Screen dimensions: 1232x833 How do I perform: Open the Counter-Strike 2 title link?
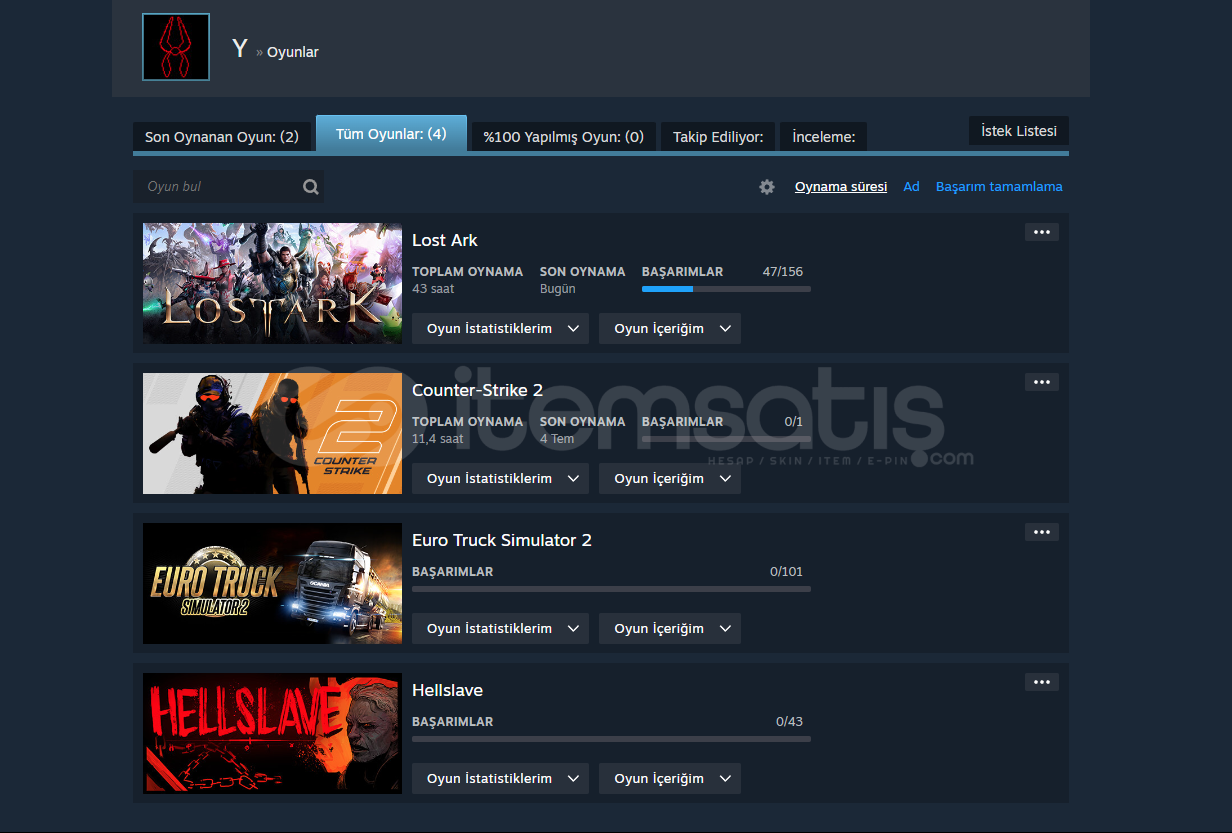pos(478,390)
